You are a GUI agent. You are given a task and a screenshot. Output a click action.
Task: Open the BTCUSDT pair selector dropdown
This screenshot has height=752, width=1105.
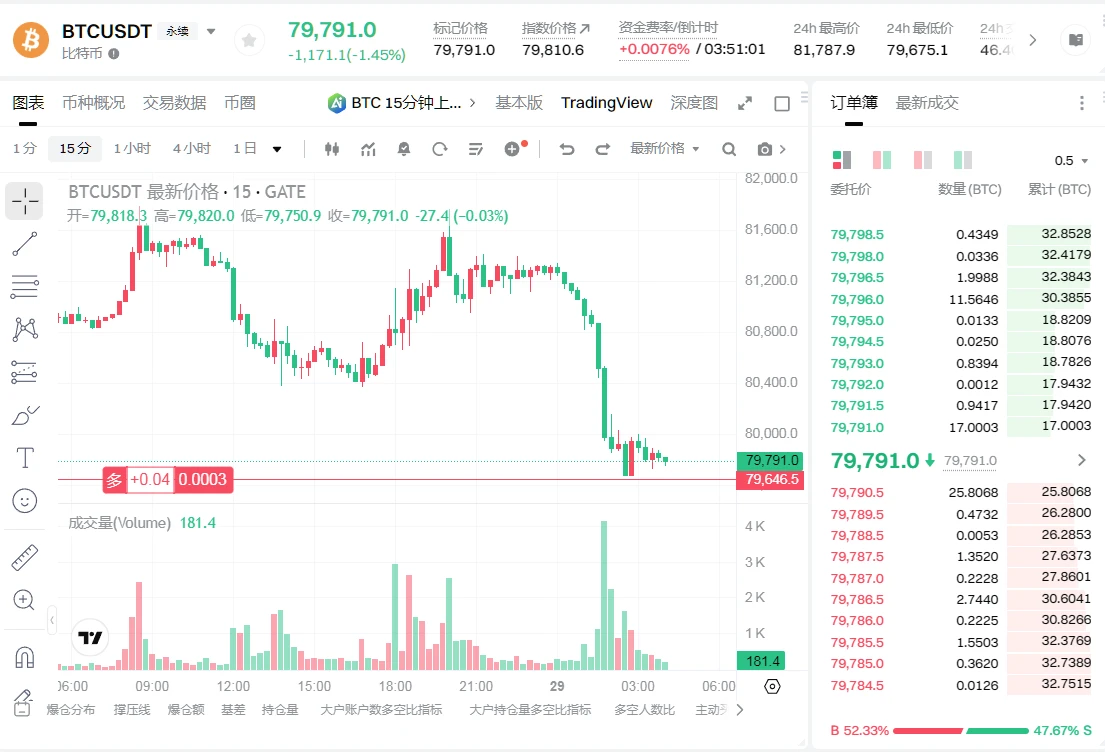tap(211, 32)
